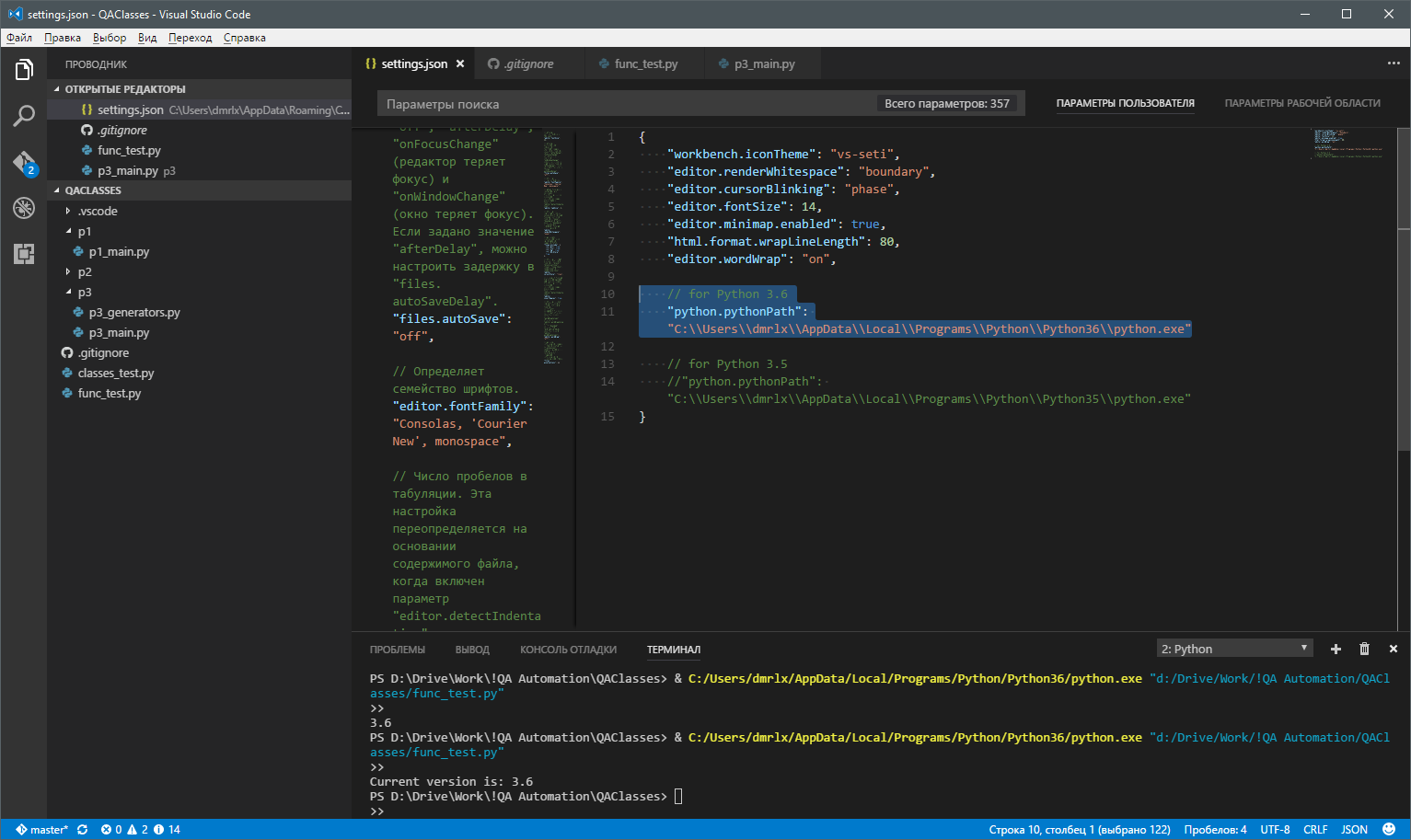The image size is (1411, 840).
Task: Open the Explorer view in activity bar
Action: 24,70
